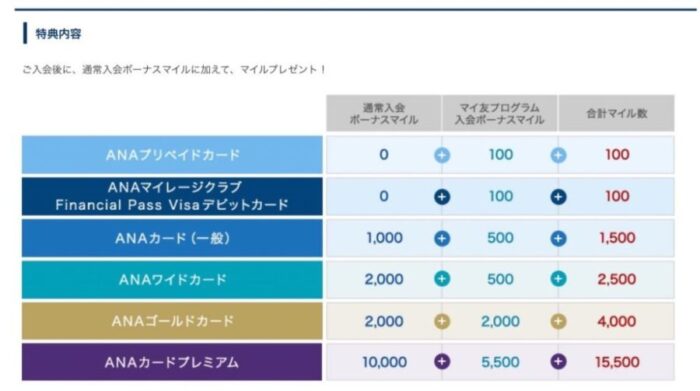Click the 通常入会ボーナスマイル column header
The image size is (700, 391).
pyautogui.click(x=383, y=113)
